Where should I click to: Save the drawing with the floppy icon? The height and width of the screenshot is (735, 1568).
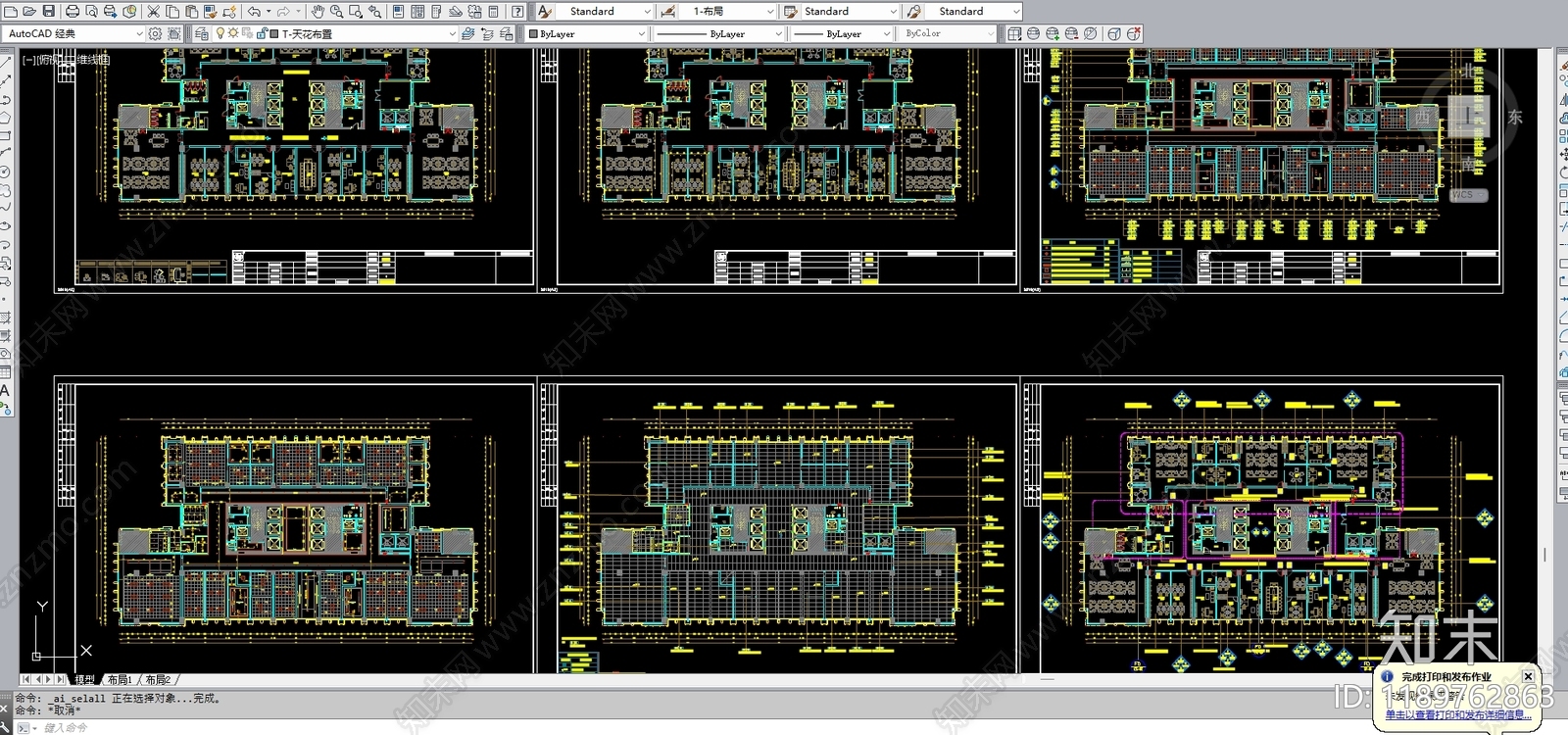click(x=48, y=12)
